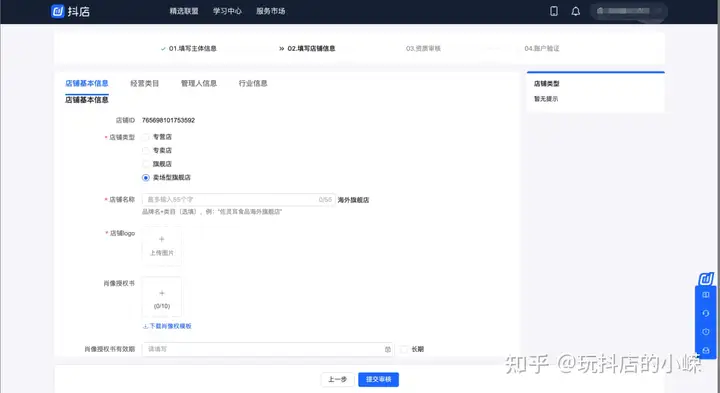Open the account dropdown in header

pos(629,11)
